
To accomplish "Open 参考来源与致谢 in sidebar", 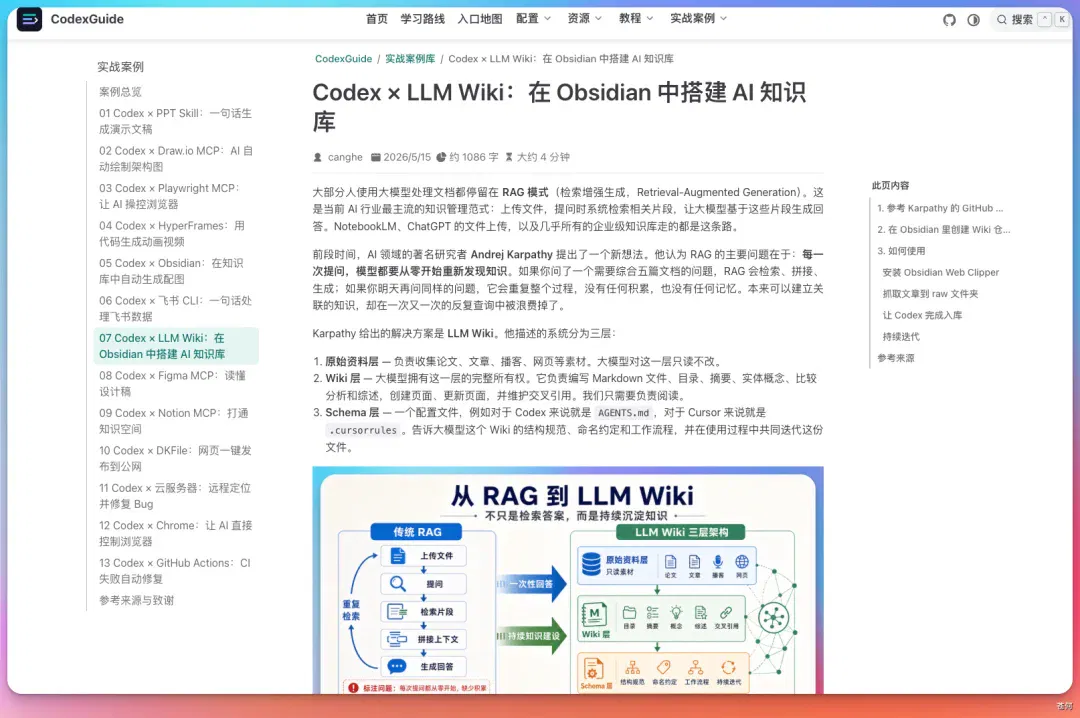I will [136, 600].
